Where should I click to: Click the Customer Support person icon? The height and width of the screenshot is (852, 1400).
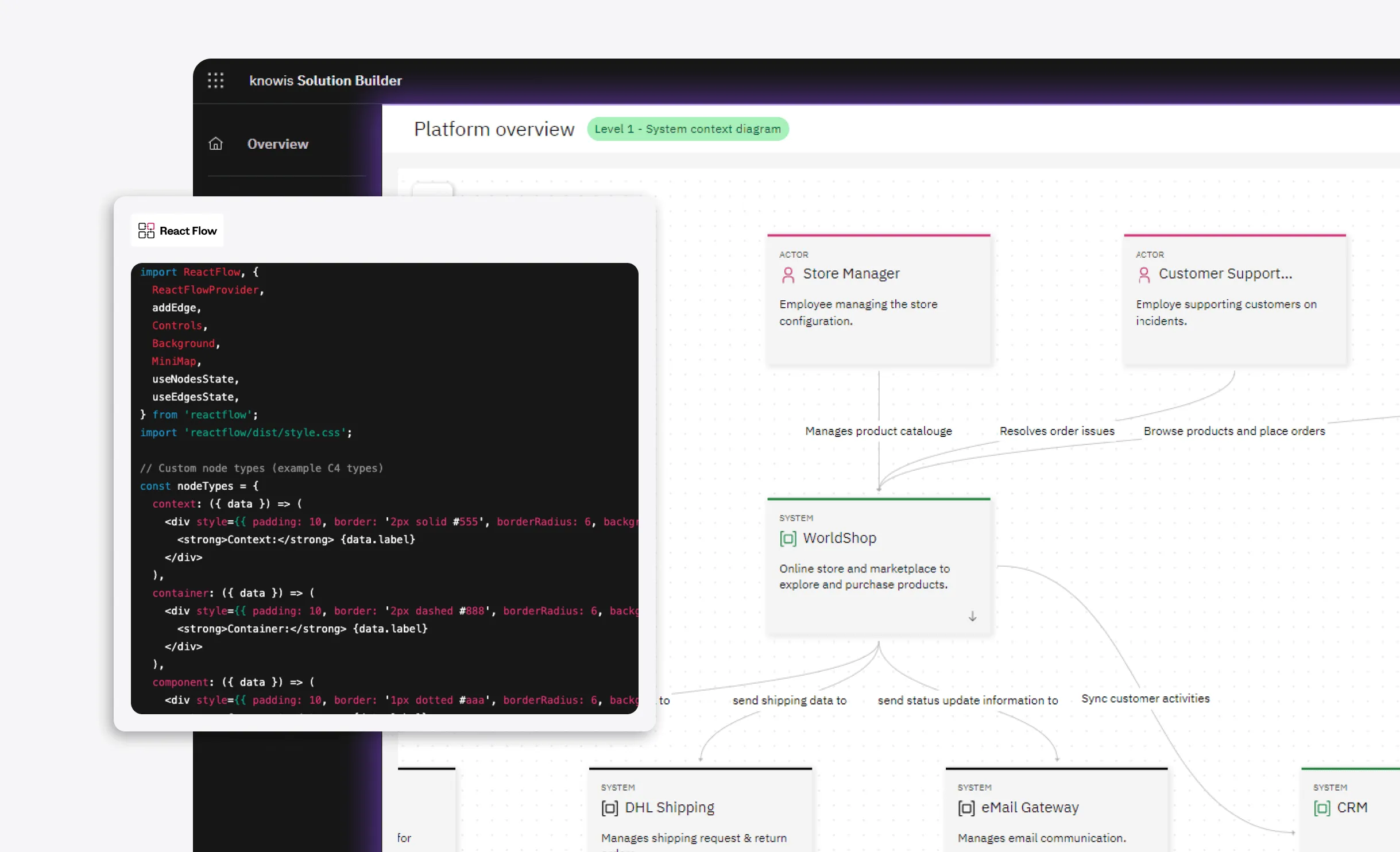click(1144, 275)
